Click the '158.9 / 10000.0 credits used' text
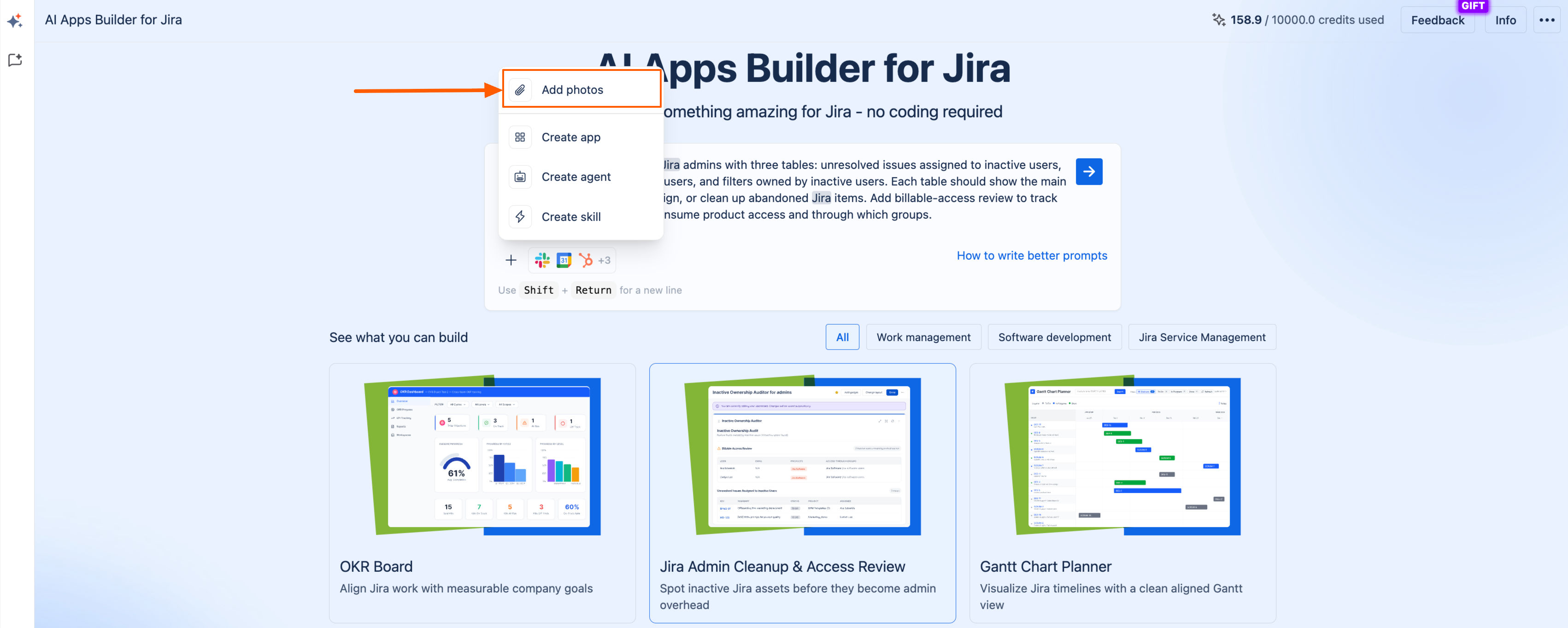 [1307, 19]
